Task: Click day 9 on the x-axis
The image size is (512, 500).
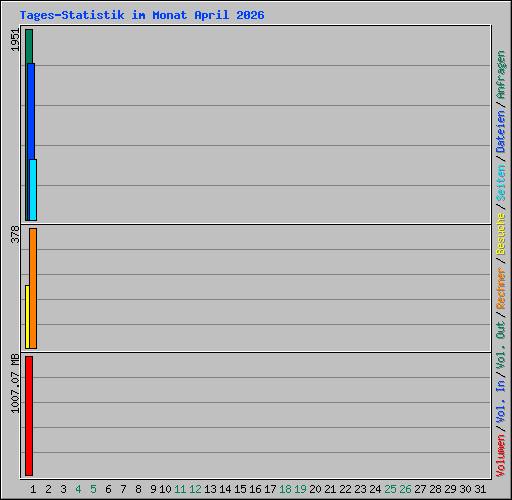Action: click(x=153, y=489)
